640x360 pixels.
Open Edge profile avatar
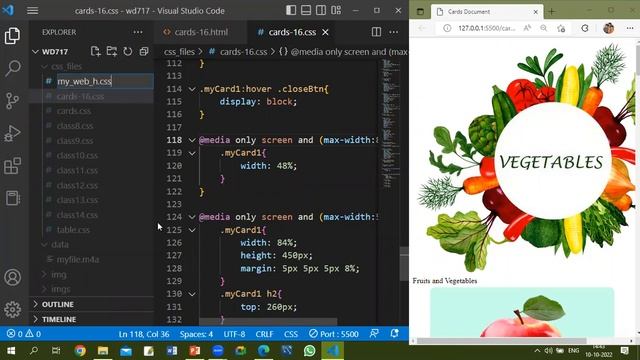[609, 28]
